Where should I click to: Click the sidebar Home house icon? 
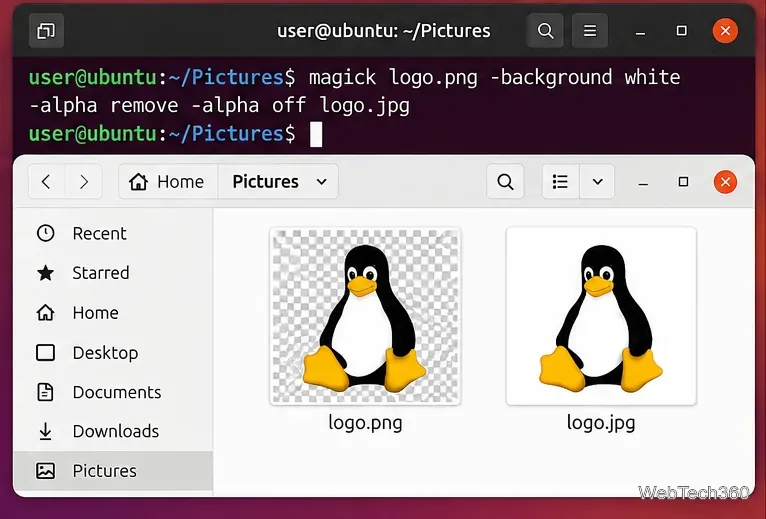tap(45, 312)
